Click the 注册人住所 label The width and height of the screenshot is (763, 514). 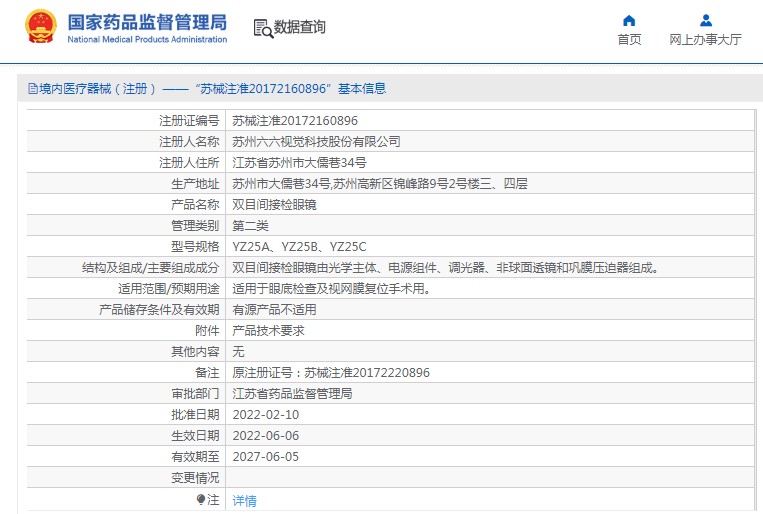189,163
